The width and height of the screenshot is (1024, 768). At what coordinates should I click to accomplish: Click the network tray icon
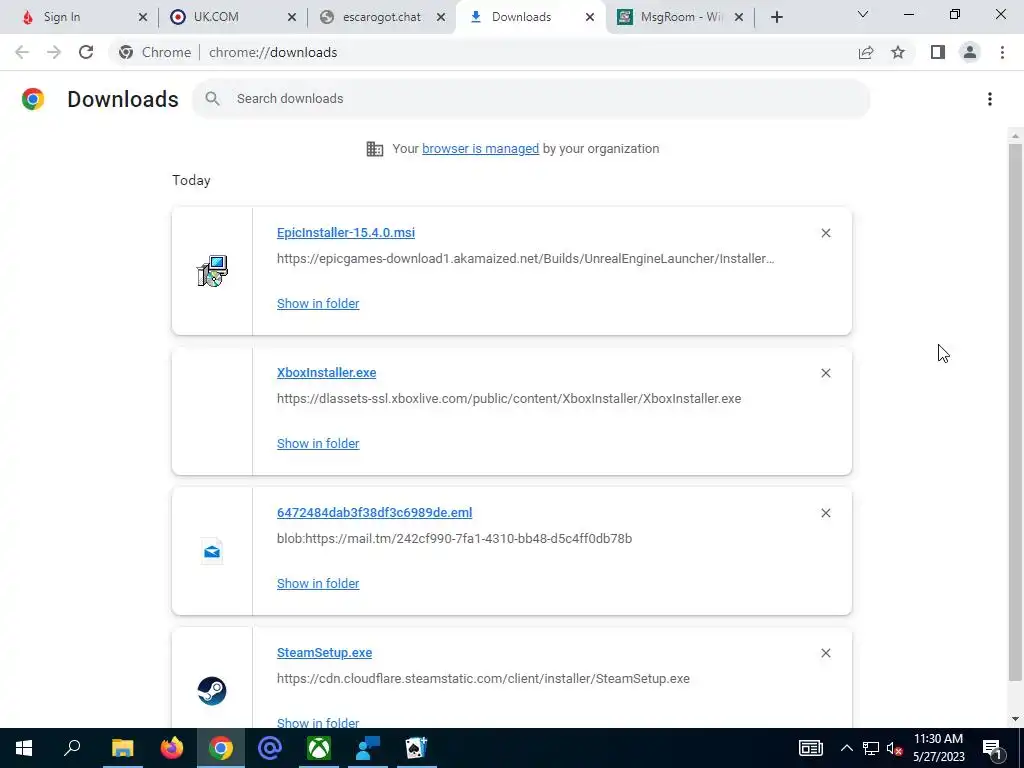click(871, 748)
